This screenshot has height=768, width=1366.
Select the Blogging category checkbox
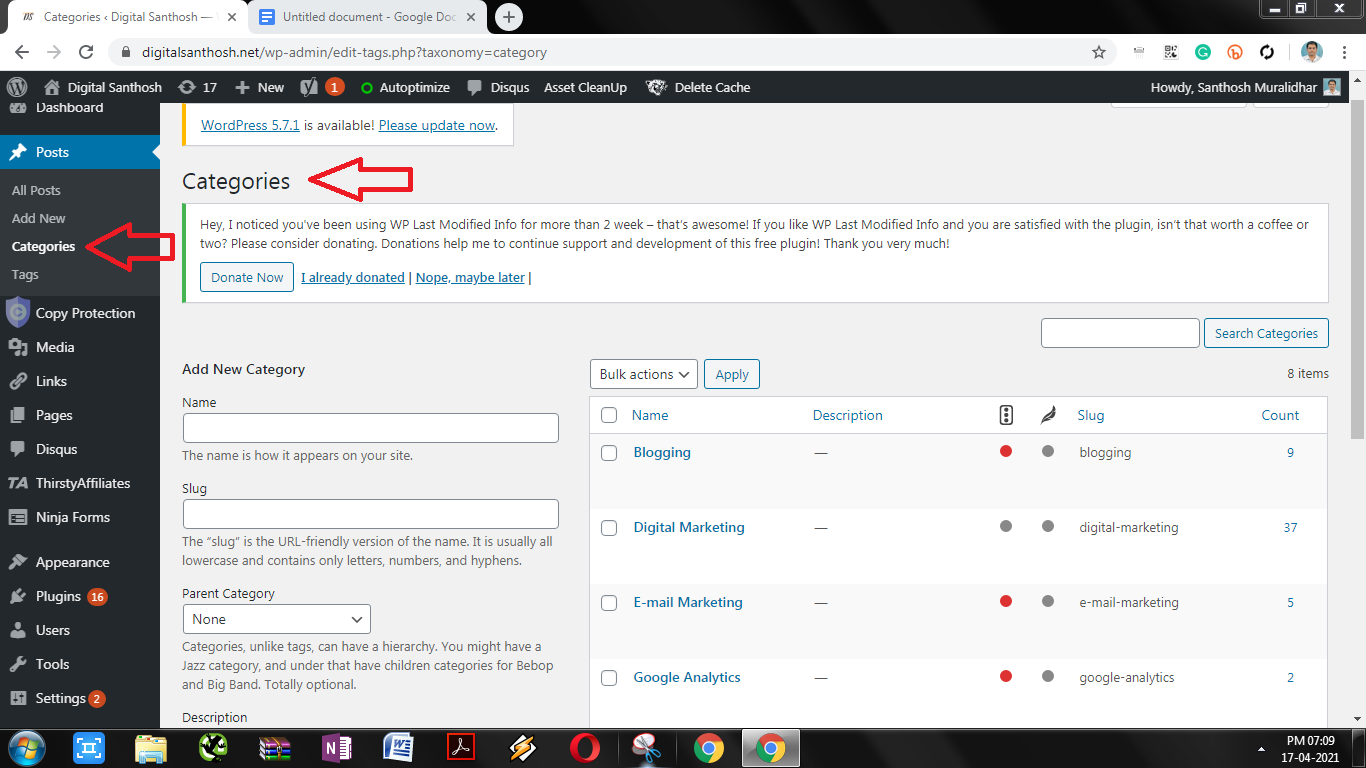coord(609,453)
